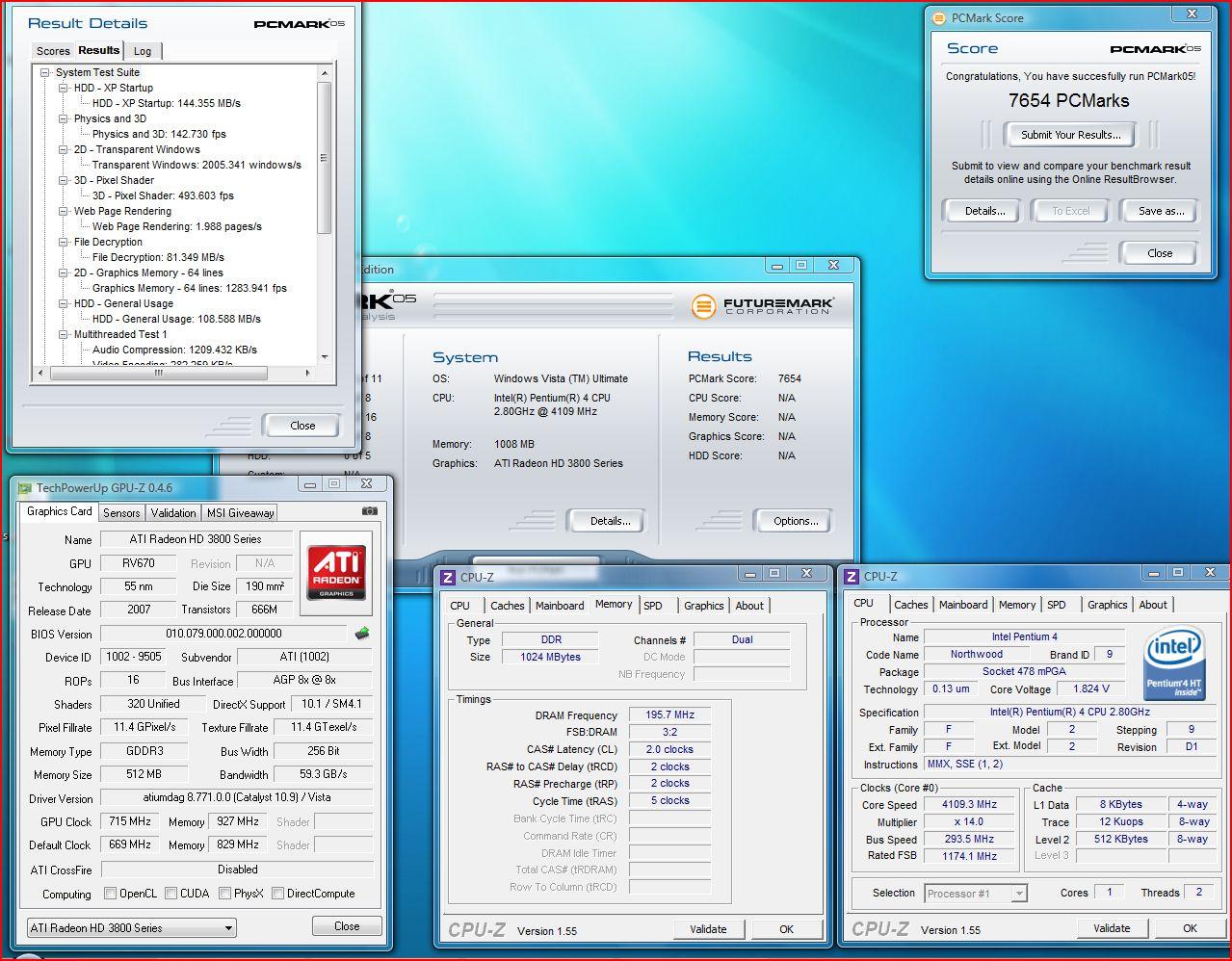Click the Intel Pentium 4 HT logo
The width and height of the screenshot is (1232, 961).
coord(1172,663)
